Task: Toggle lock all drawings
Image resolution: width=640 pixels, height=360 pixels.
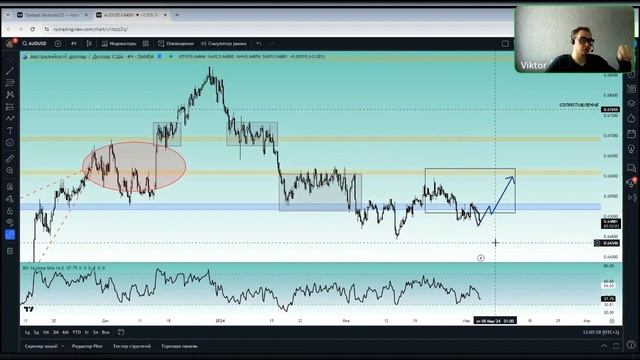Action: click(x=10, y=211)
